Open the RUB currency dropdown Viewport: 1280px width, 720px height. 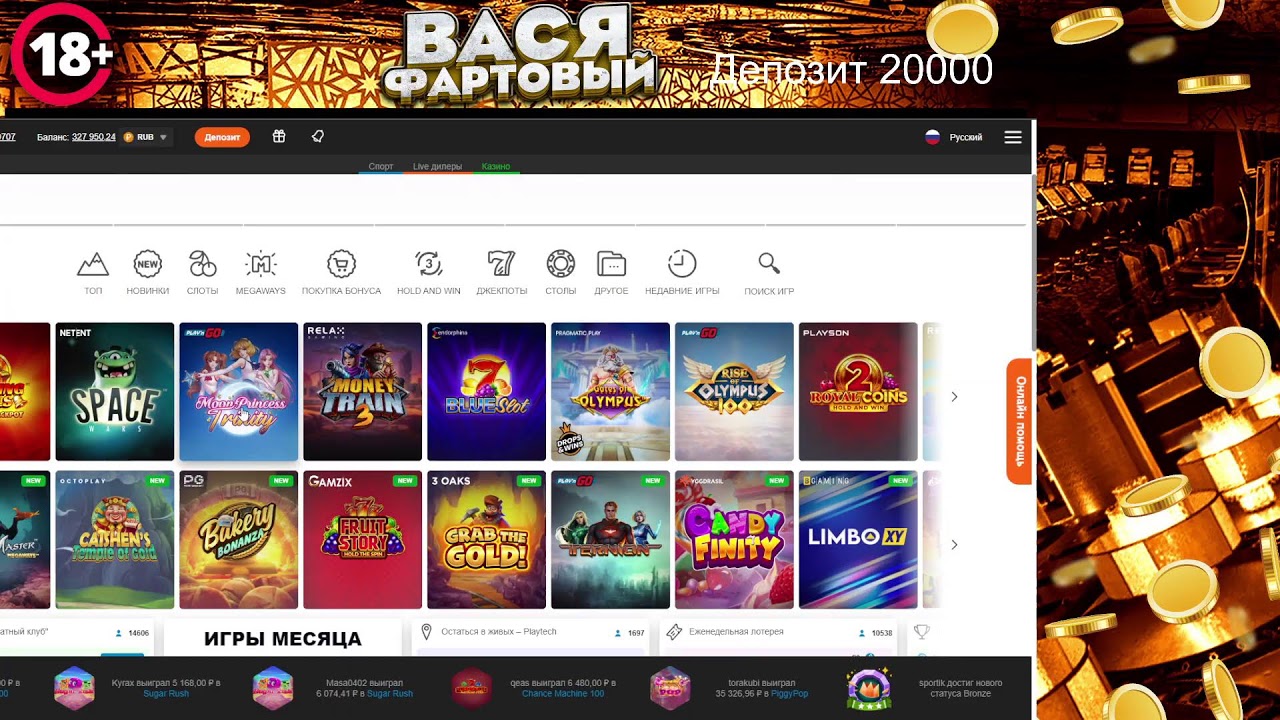click(x=146, y=137)
